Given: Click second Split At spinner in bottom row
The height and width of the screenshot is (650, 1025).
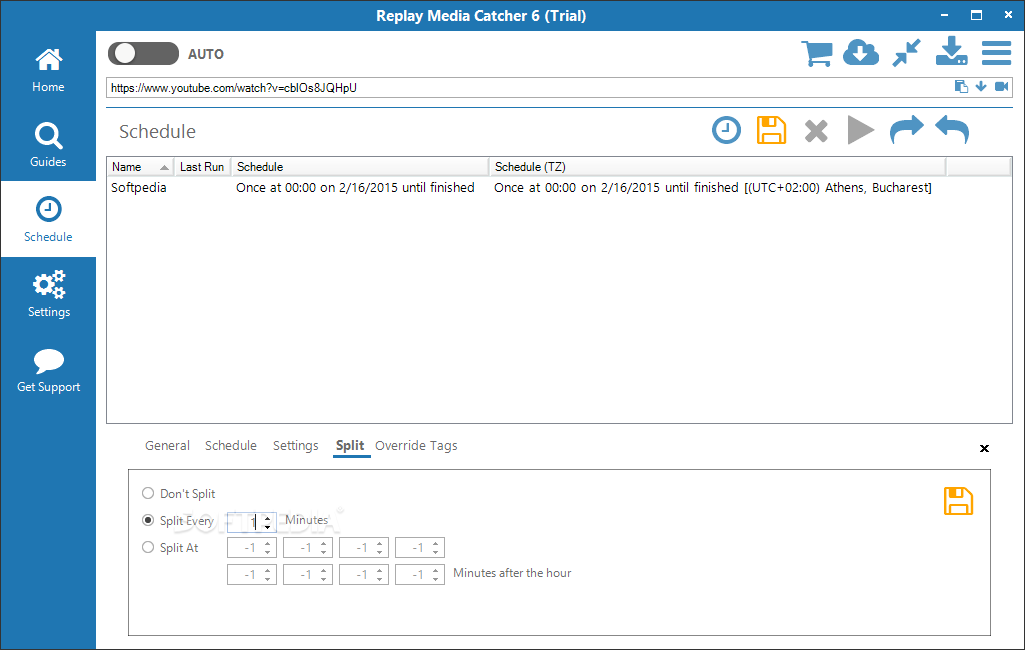Looking at the screenshot, I should click(x=308, y=575).
